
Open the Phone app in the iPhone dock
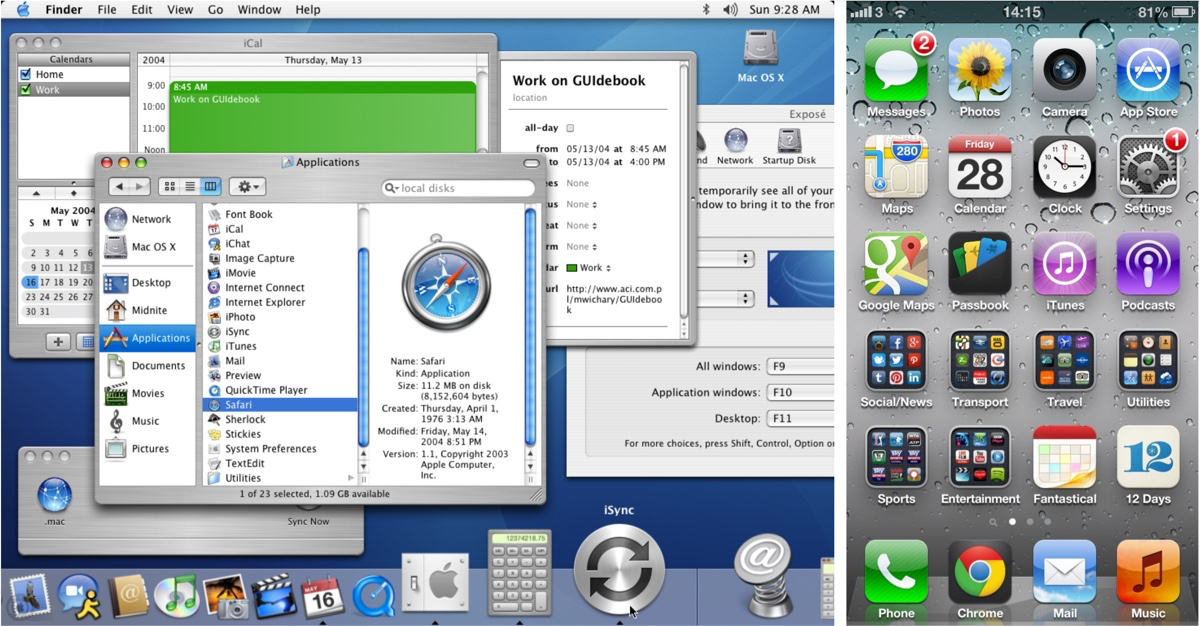(x=896, y=572)
